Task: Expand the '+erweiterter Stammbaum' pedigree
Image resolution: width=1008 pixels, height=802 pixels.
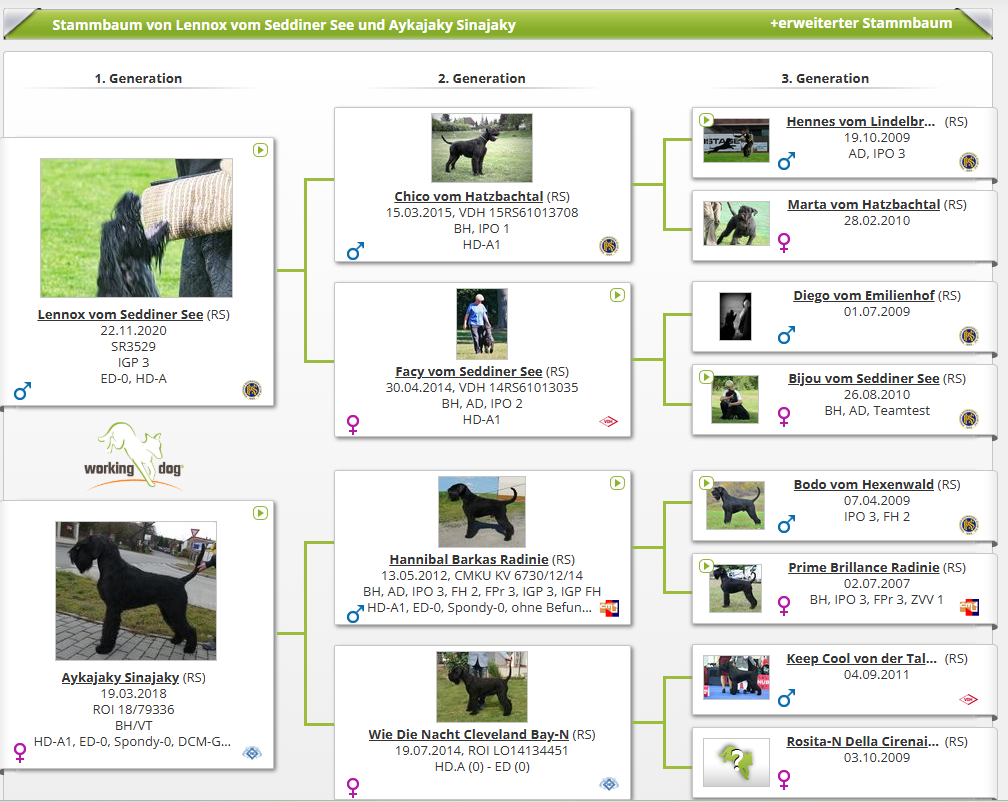Action: click(x=861, y=23)
